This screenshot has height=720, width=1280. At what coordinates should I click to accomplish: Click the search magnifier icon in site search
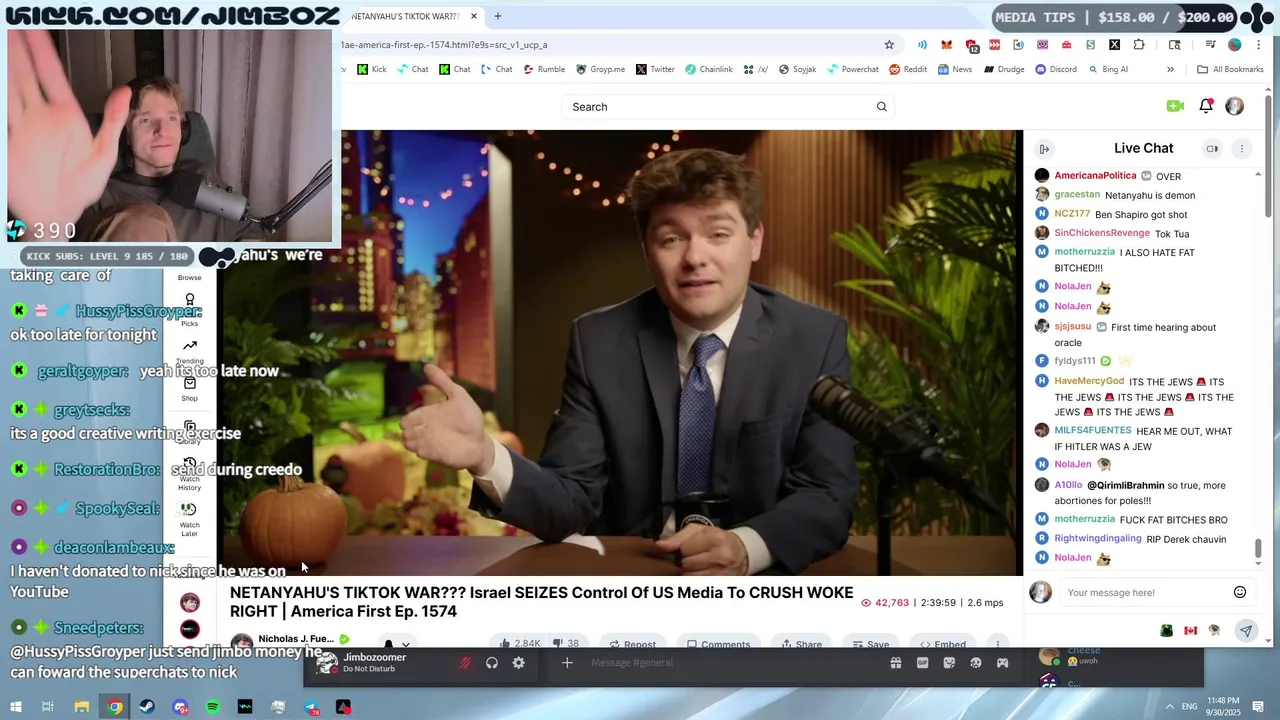[881, 107]
